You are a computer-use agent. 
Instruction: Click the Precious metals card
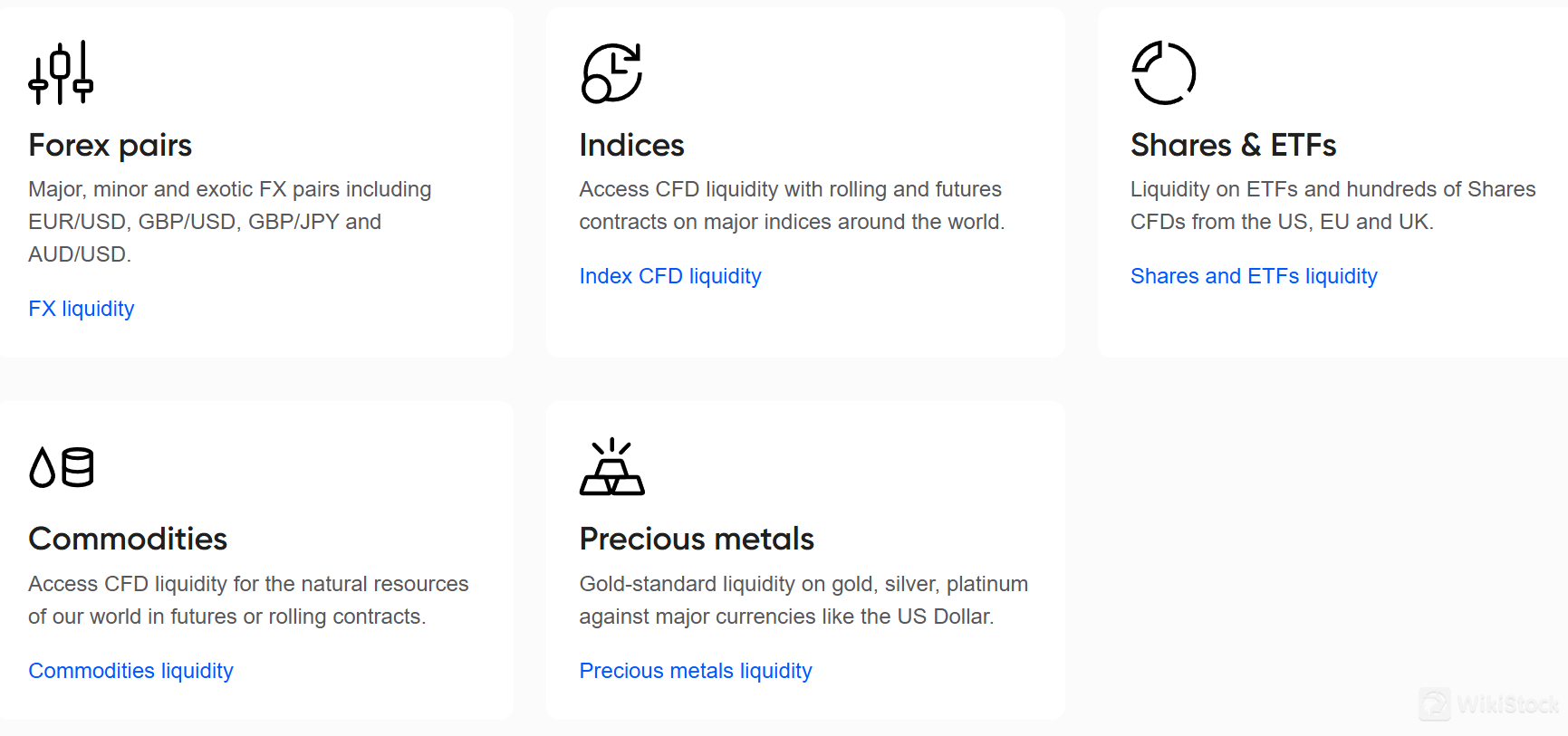tap(805, 559)
